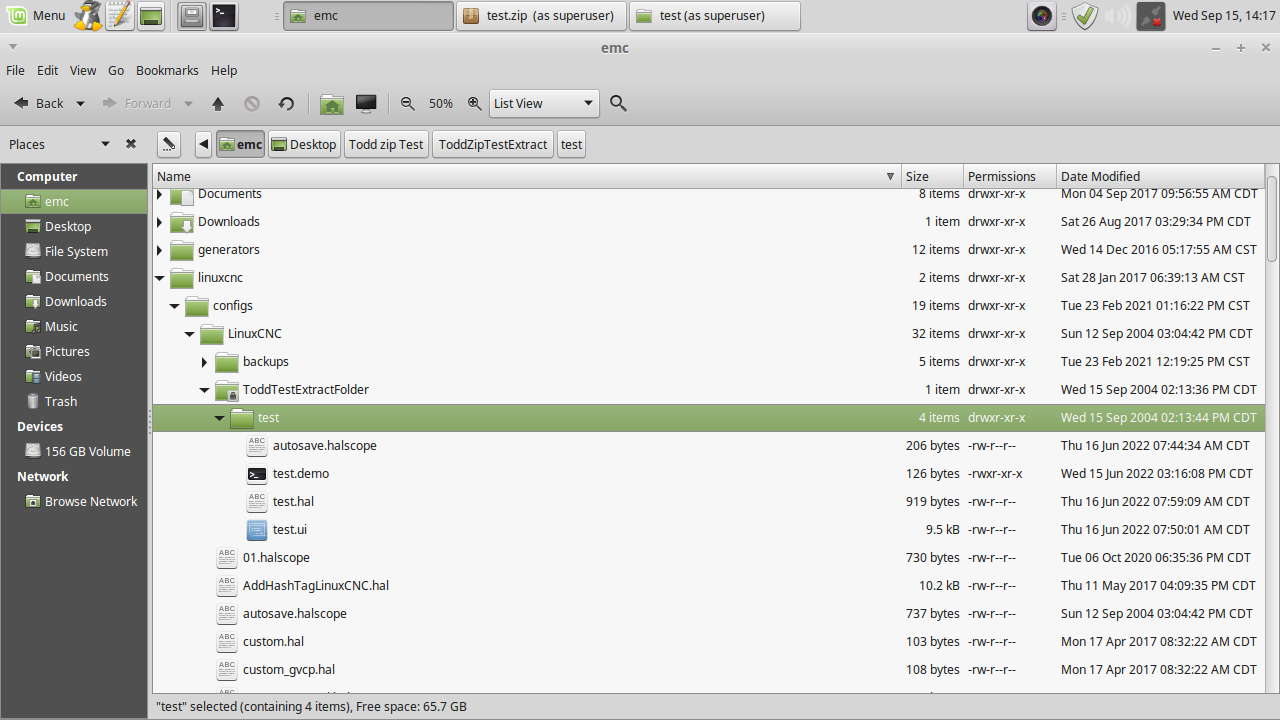The width and height of the screenshot is (1280, 720).
Task: Open the Bookmarks menu
Action: tap(167, 71)
